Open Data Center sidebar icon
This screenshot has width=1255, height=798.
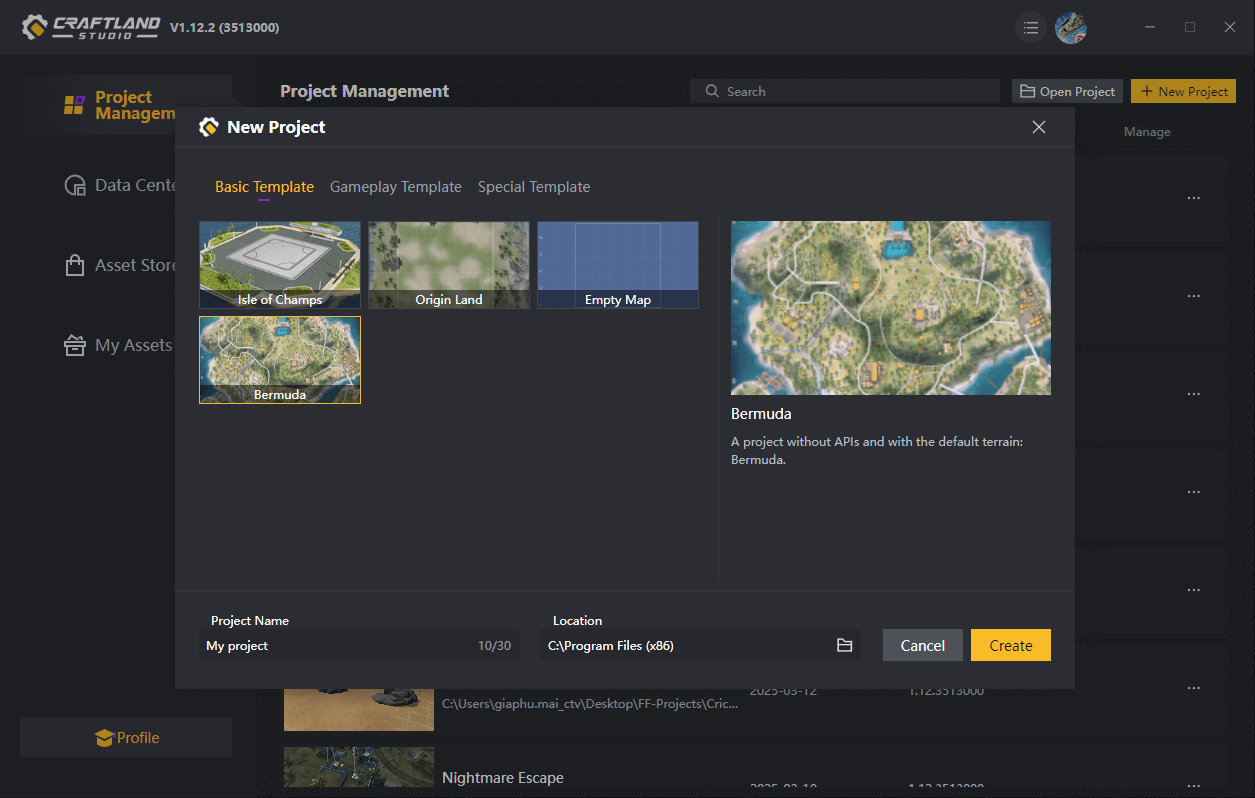coord(75,185)
